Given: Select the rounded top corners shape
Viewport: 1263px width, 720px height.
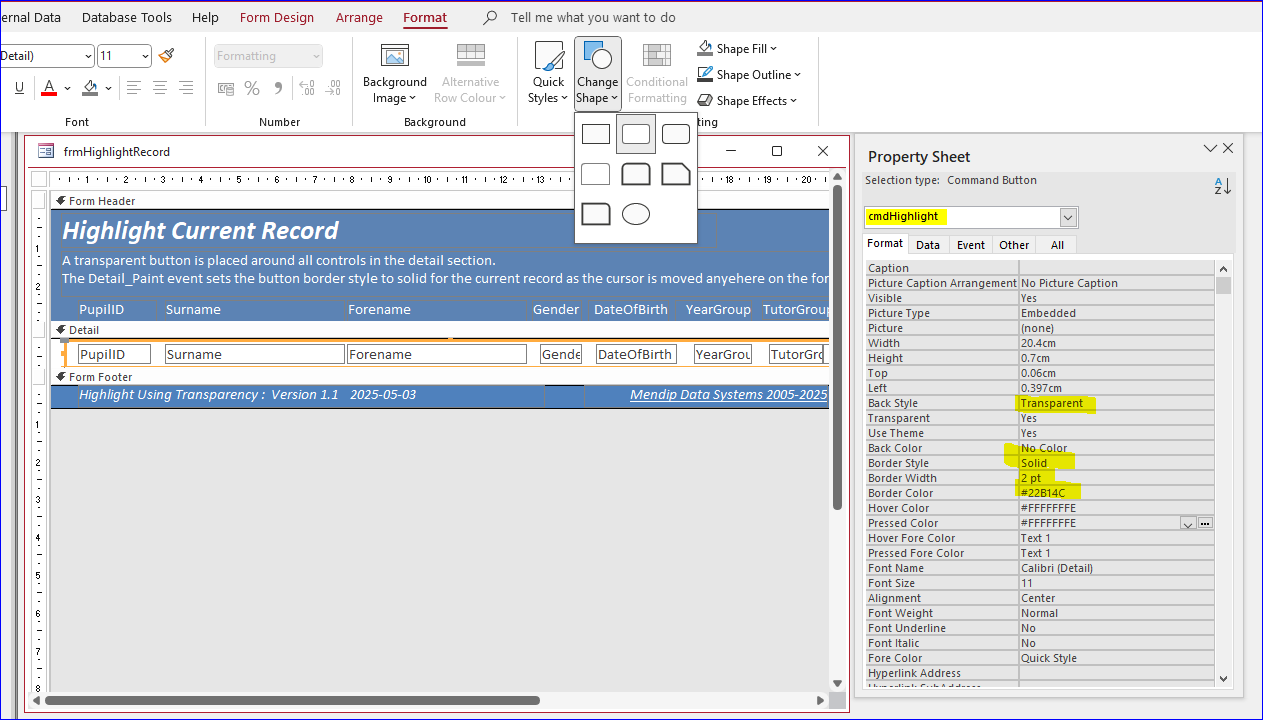Looking at the screenshot, I should [636, 174].
